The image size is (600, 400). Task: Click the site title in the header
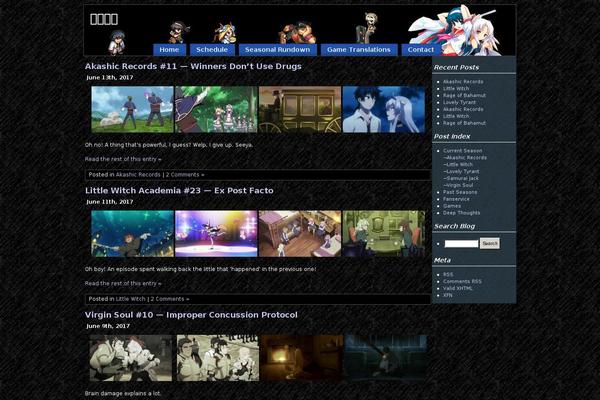tap(104, 19)
